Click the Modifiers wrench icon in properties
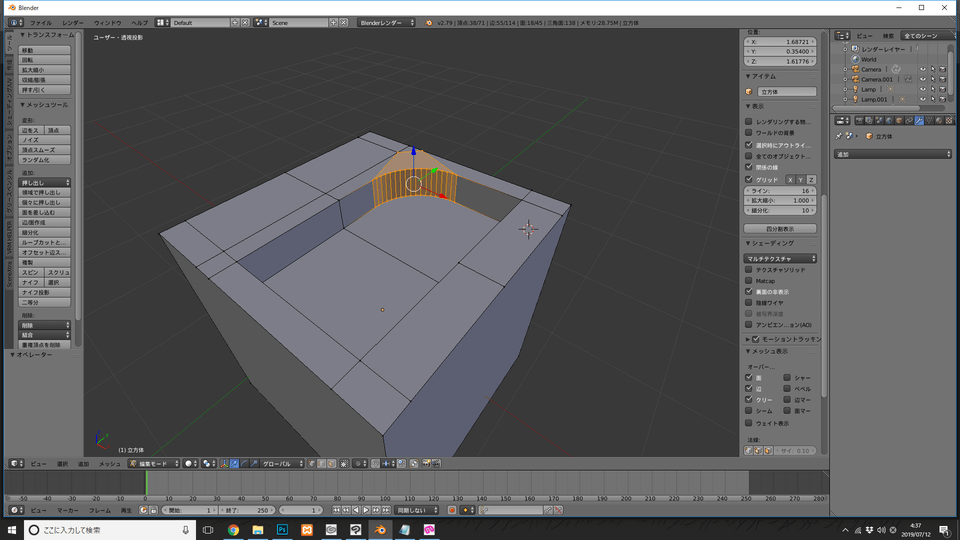Screen dimensions: 960x540 click(x=919, y=121)
